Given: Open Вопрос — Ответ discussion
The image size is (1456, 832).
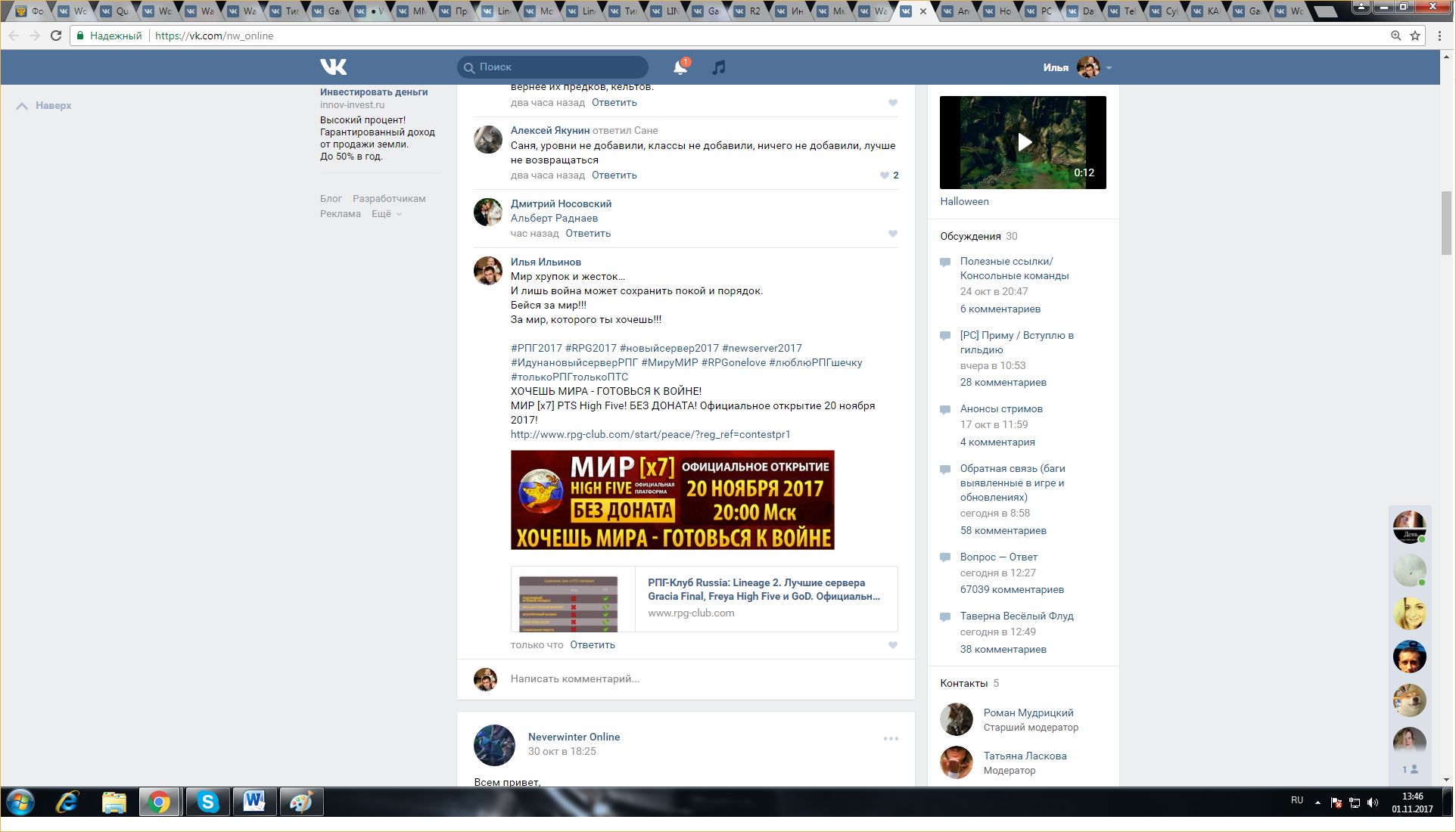Looking at the screenshot, I should [998, 557].
